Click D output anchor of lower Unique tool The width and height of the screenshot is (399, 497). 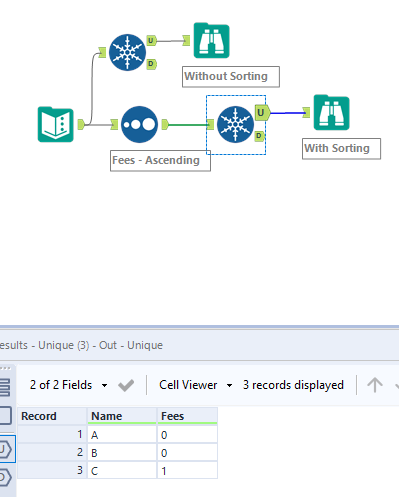[259, 136]
